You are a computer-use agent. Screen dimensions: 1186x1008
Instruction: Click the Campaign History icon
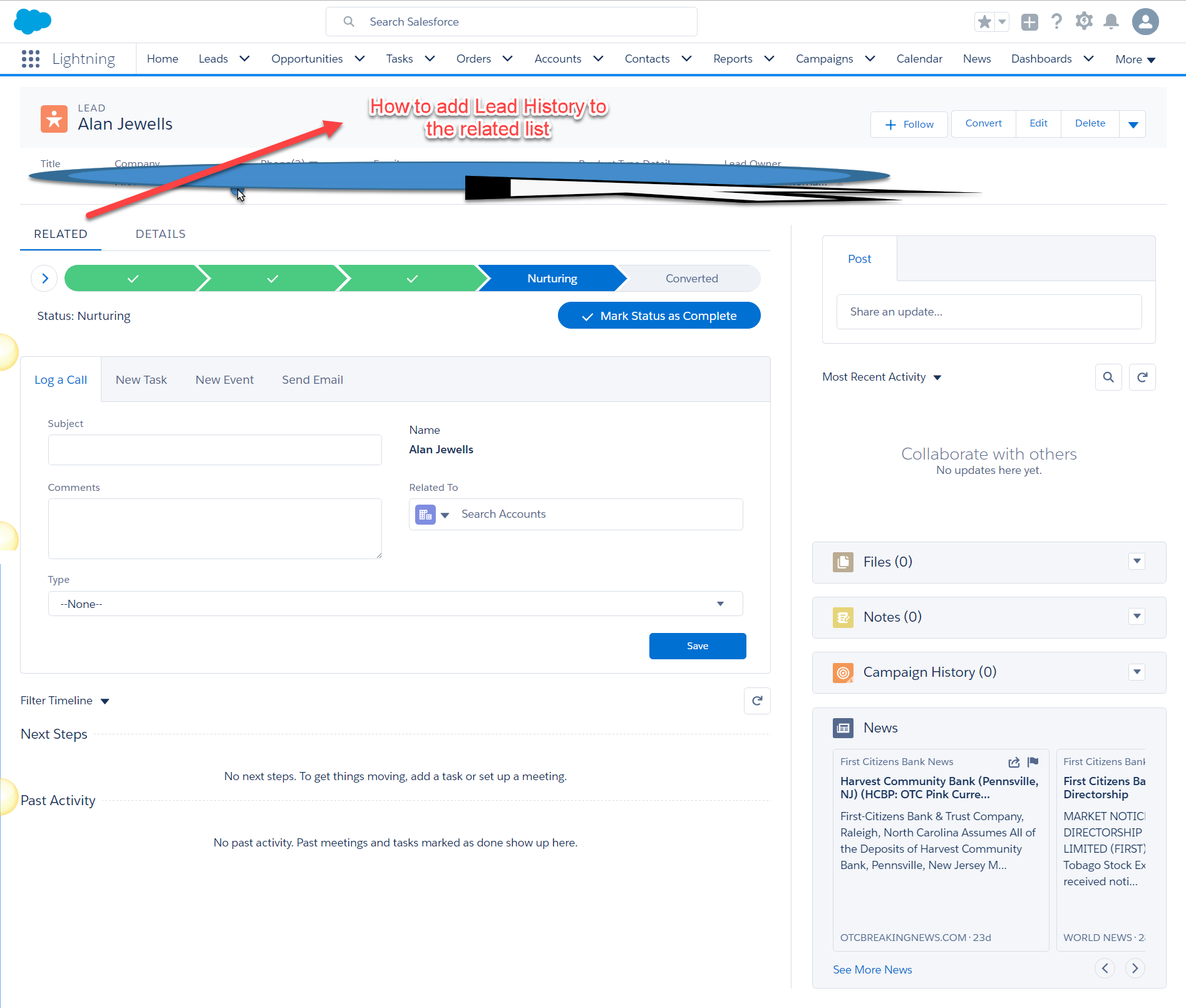[843, 672]
